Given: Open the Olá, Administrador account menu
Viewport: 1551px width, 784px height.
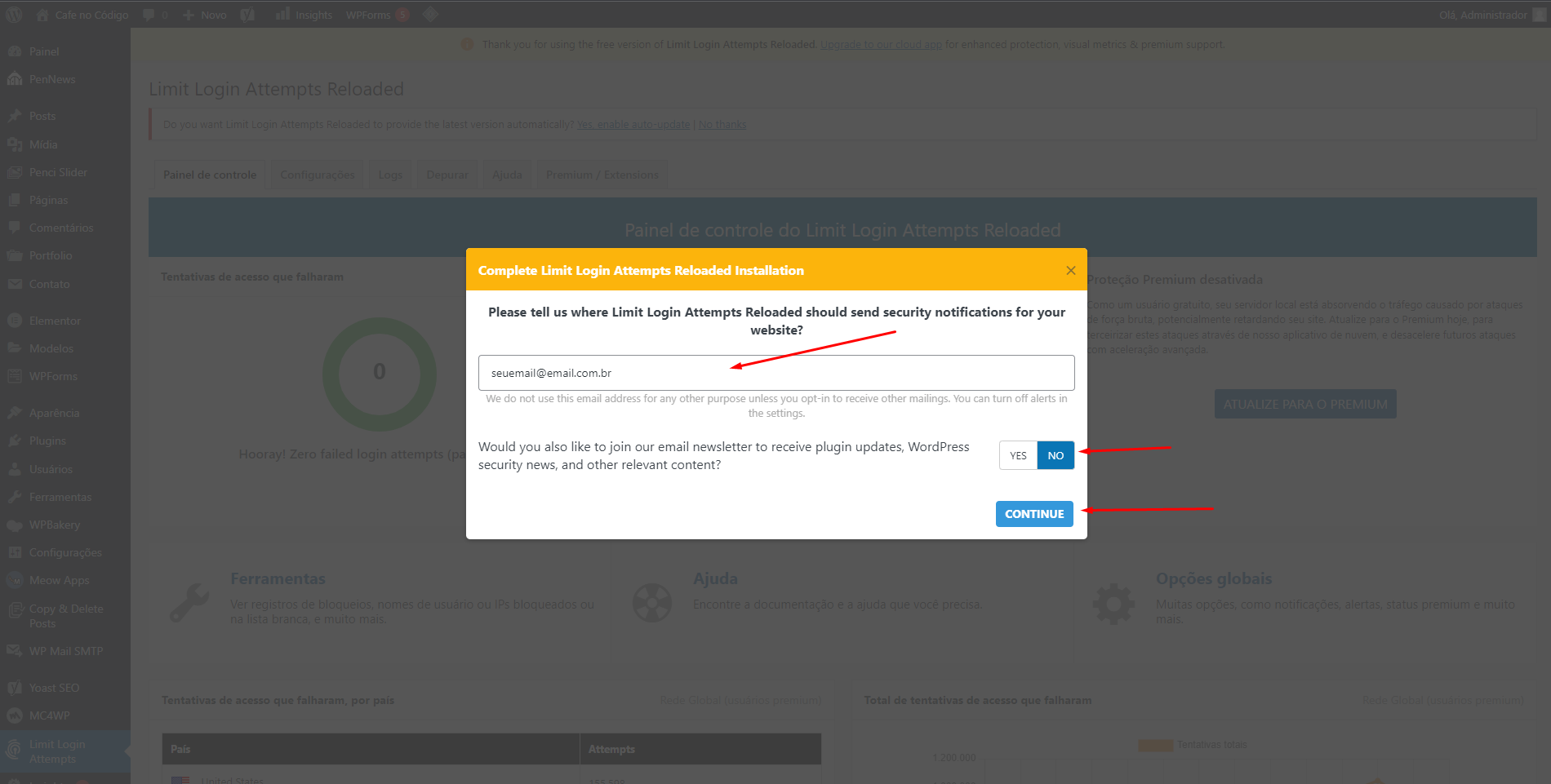Looking at the screenshot, I should click(1491, 15).
